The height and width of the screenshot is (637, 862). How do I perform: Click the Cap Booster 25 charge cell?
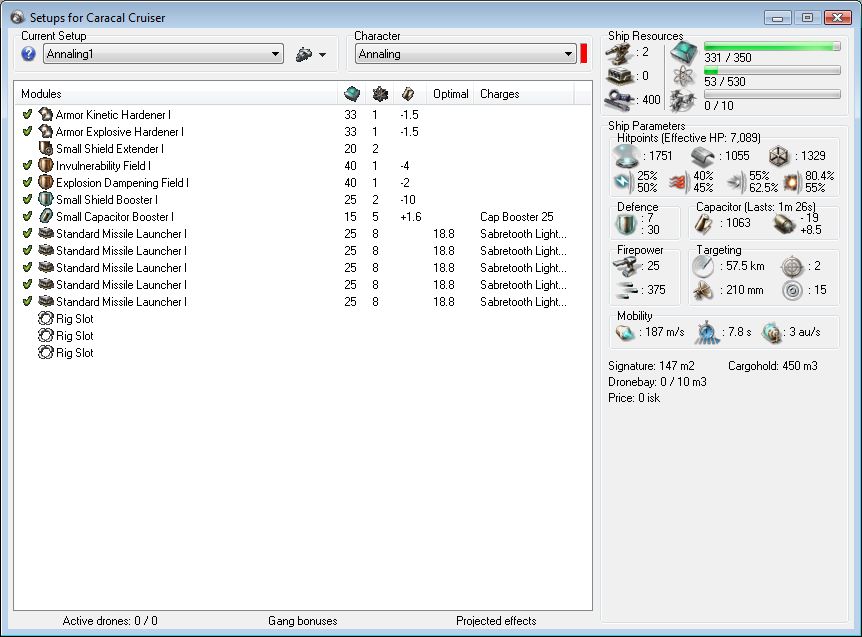[517, 217]
